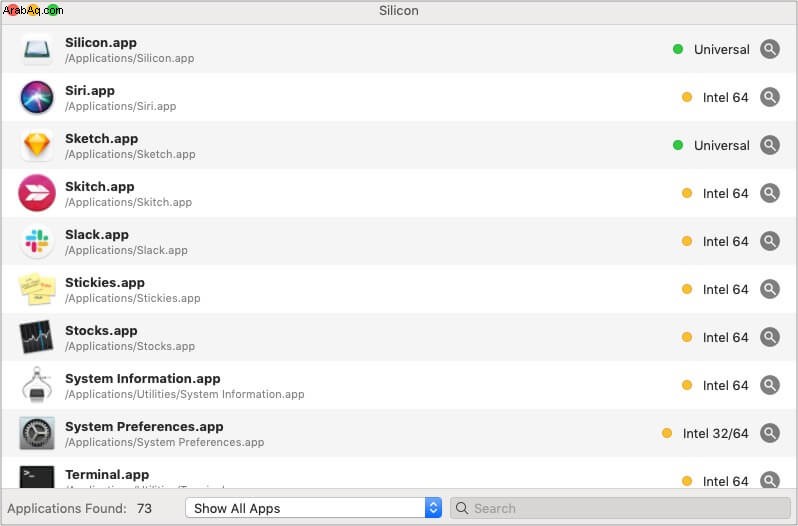Click the /Applications/Utilities/System Information.app path
Viewport: 798px width, 526px height.
tap(185, 394)
